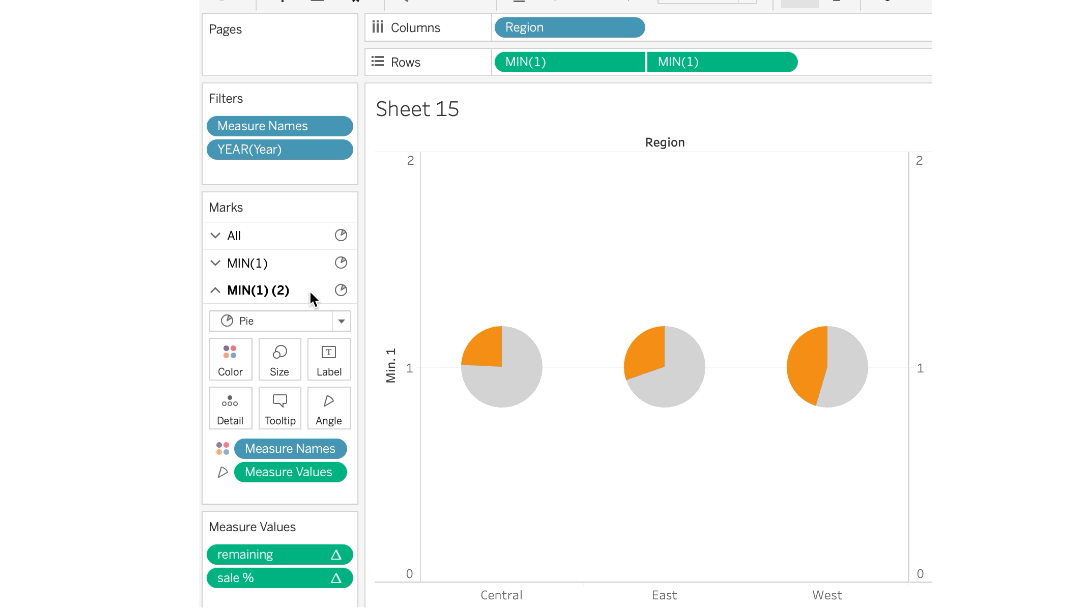Click the remaining pill in Measure Values
The image size is (1080, 608).
tap(280, 555)
